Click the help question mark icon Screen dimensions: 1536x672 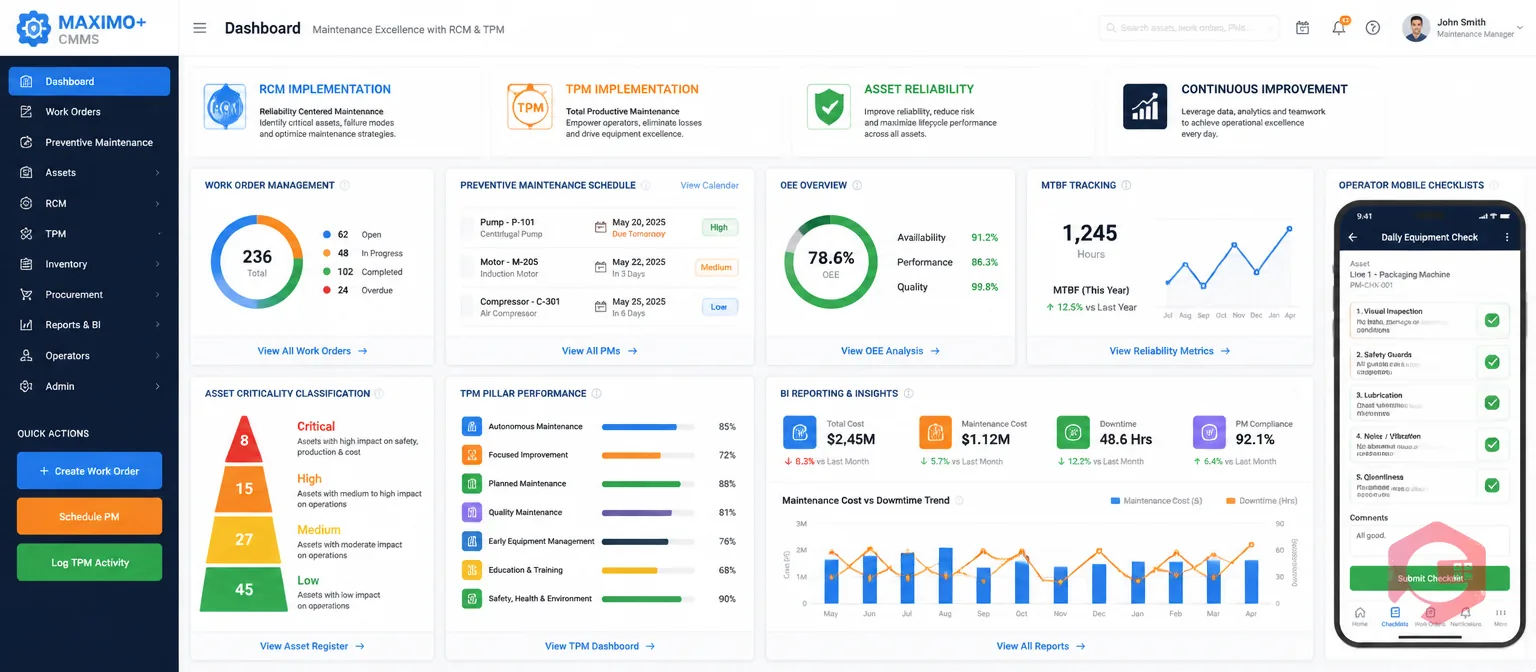click(x=1373, y=28)
